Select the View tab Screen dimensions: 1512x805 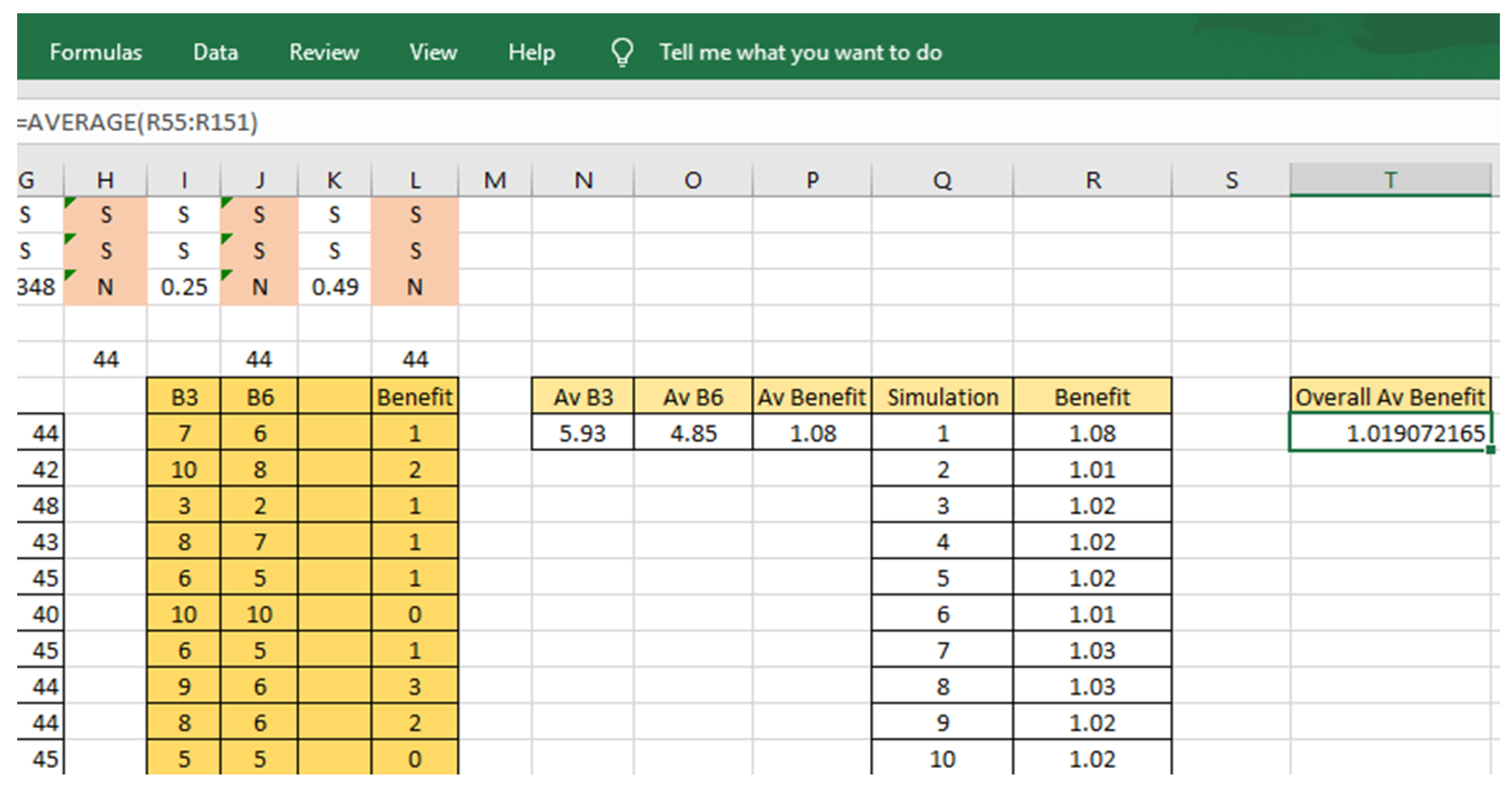tap(433, 53)
